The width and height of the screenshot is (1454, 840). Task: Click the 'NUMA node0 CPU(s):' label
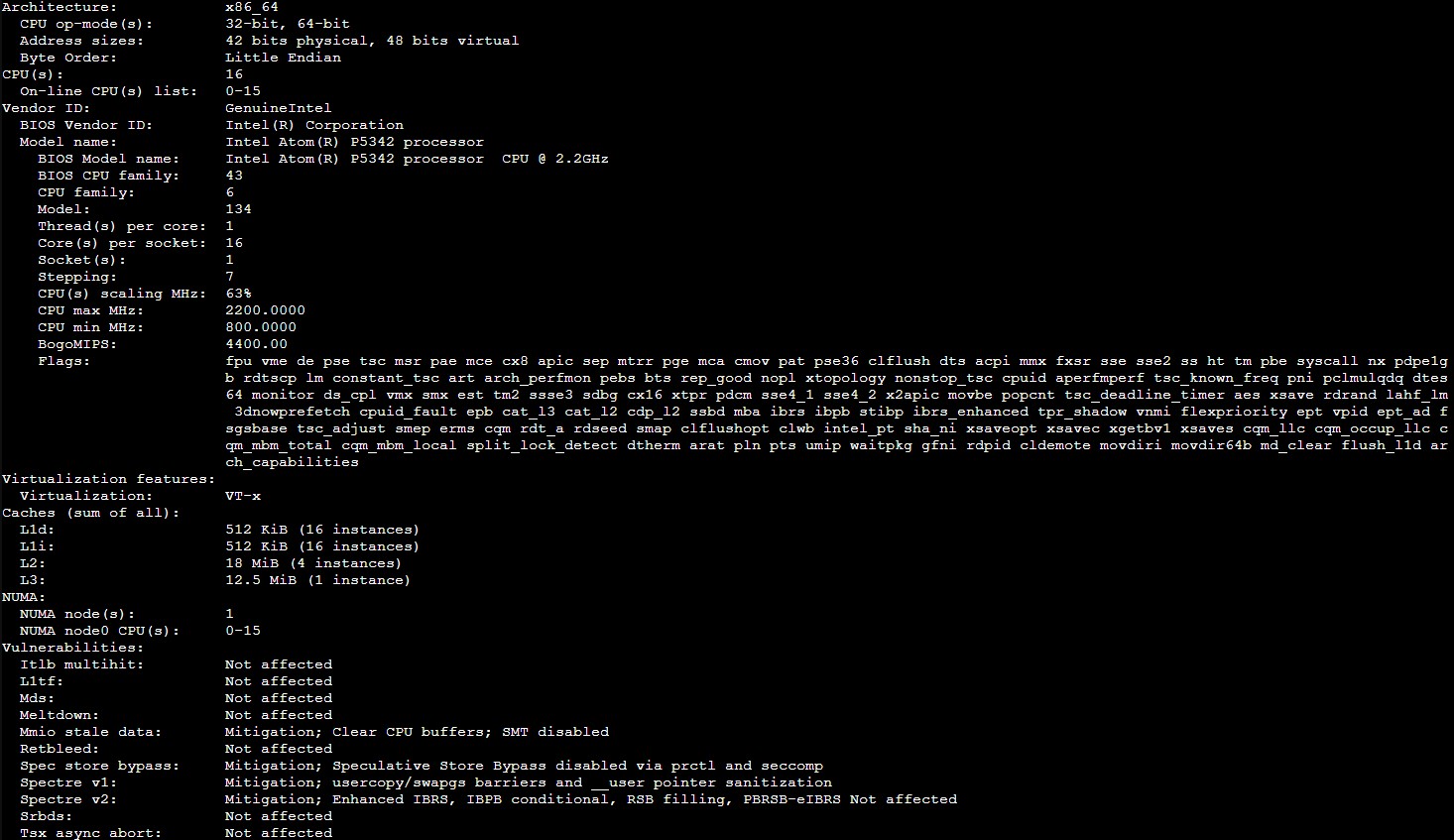[x=99, y=631]
